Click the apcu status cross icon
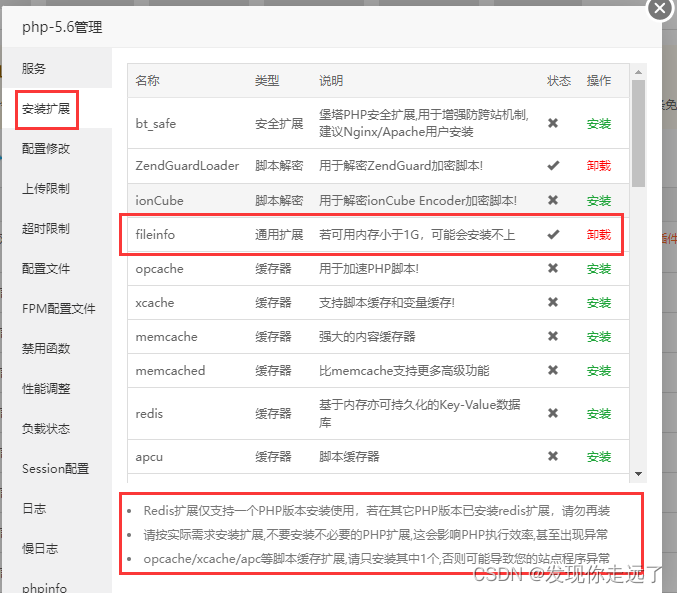 pos(553,456)
